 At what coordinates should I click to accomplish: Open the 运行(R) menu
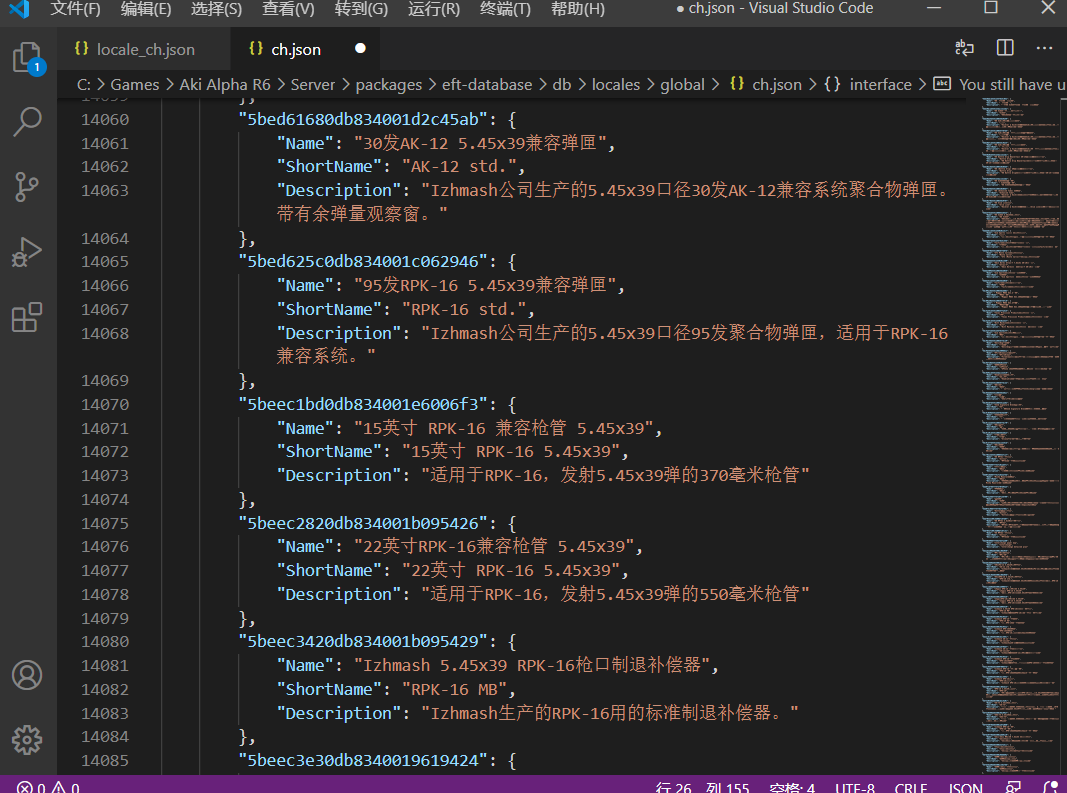pyautogui.click(x=434, y=9)
